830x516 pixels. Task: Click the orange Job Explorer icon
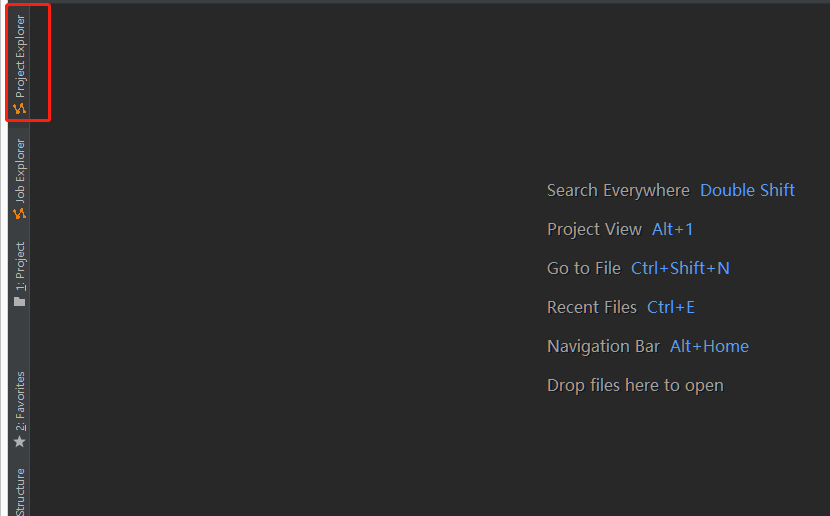pos(19,213)
